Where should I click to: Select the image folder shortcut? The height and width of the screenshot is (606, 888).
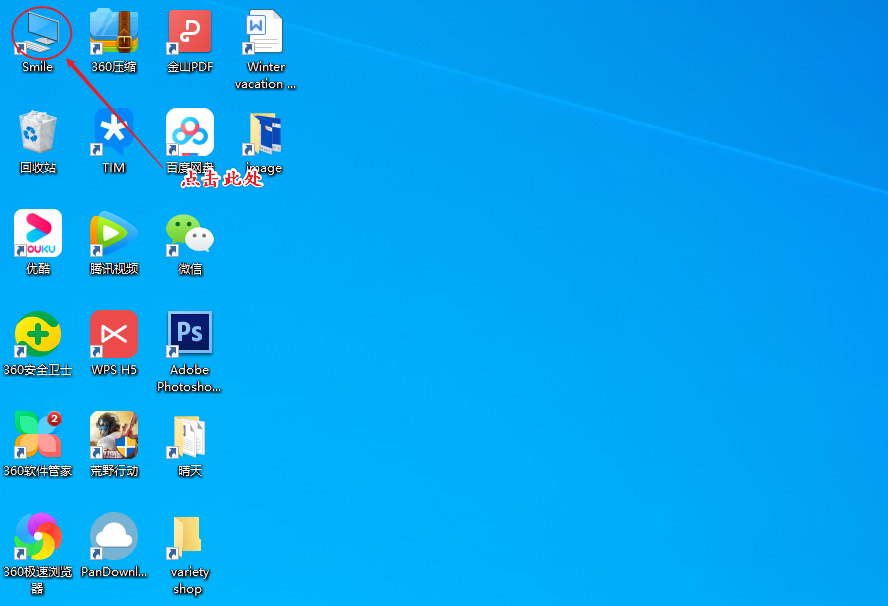pyautogui.click(x=264, y=134)
